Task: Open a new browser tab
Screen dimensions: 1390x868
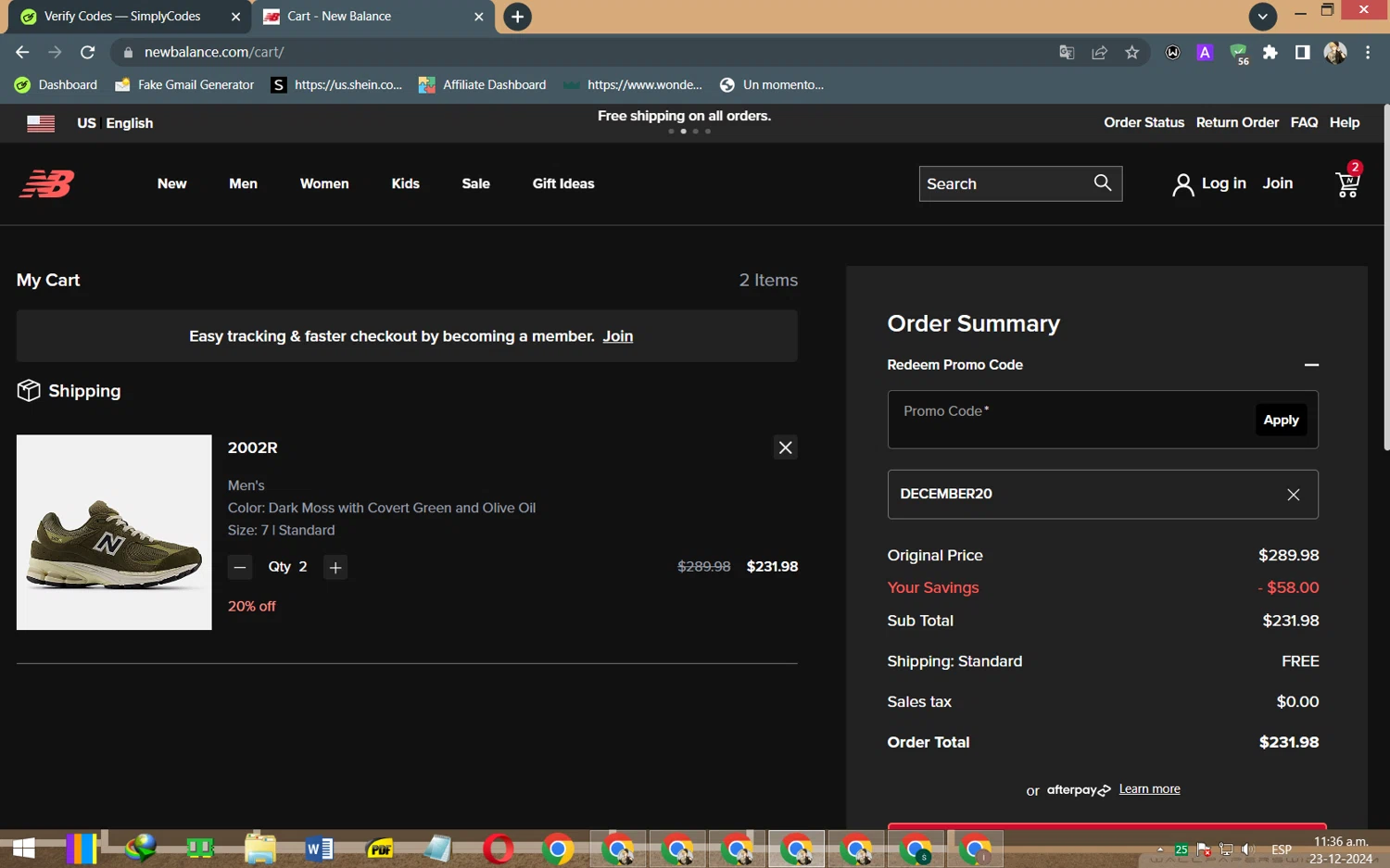Action: (517, 17)
